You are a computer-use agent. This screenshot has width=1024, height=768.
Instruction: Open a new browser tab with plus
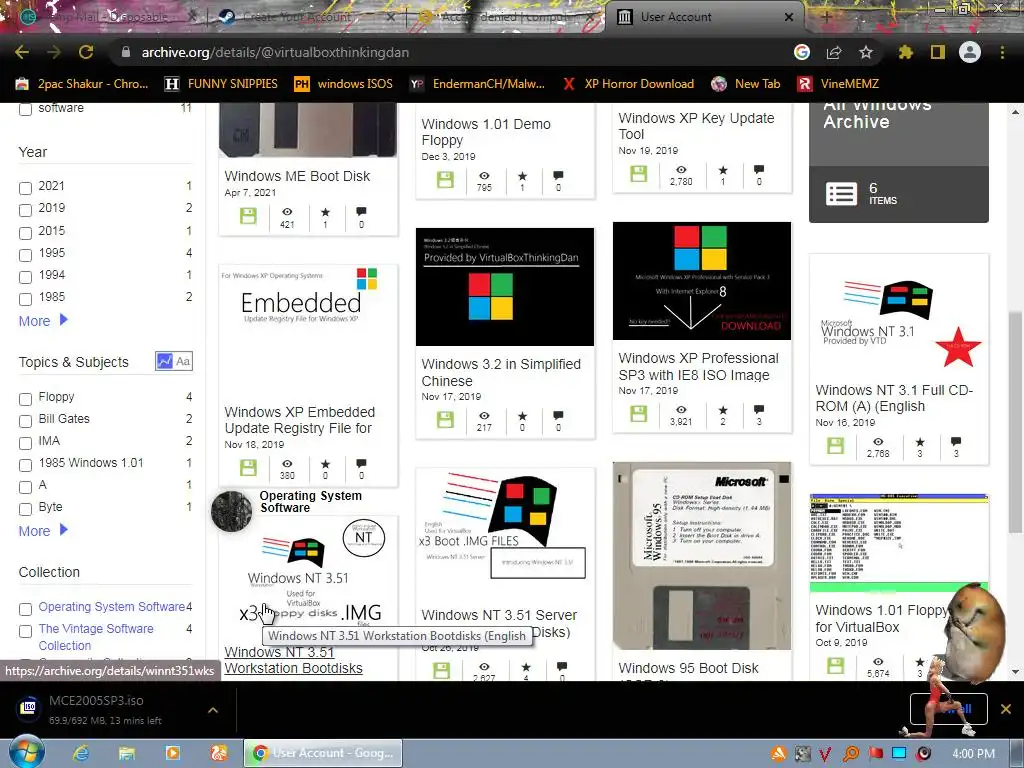click(825, 17)
